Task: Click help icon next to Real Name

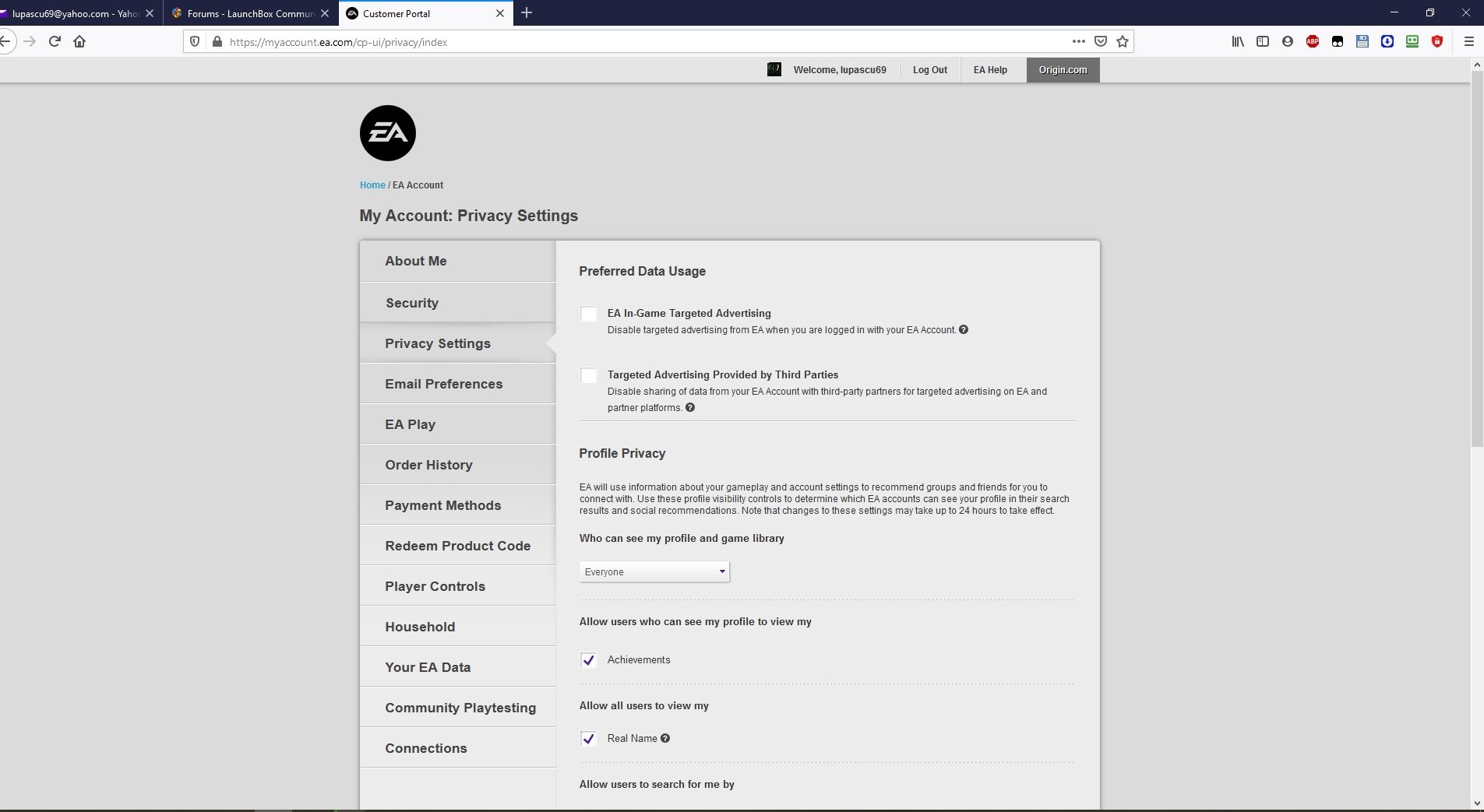Action: (665, 738)
